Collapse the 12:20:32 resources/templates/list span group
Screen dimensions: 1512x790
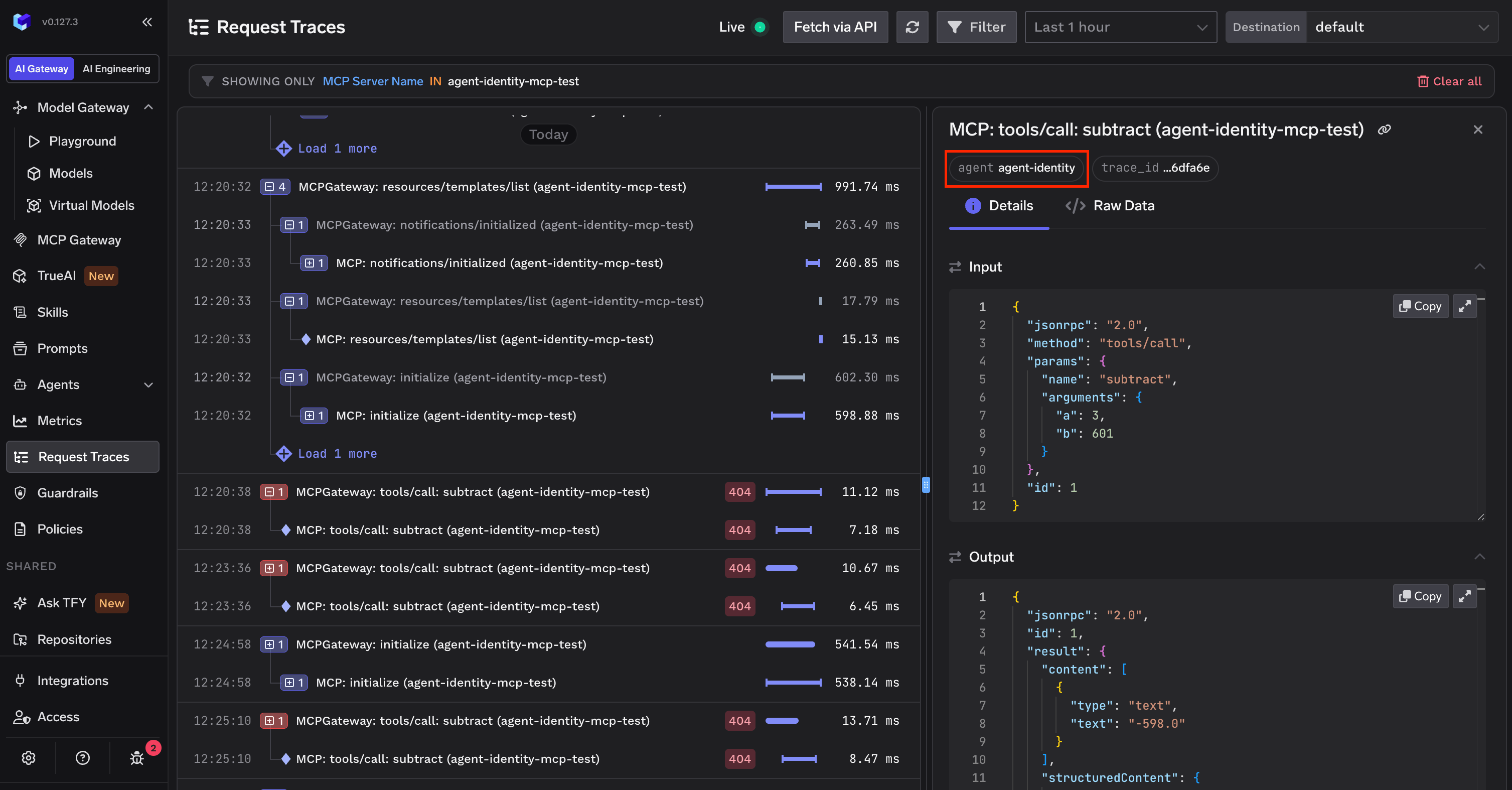point(275,187)
